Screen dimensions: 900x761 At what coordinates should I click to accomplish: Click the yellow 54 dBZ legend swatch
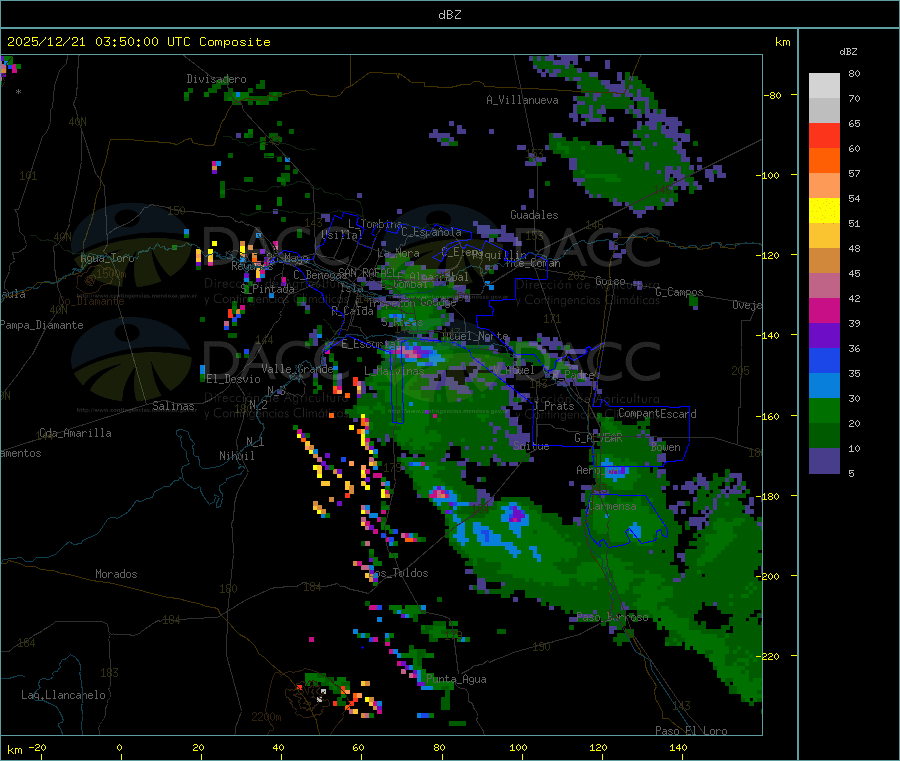tap(824, 211)
